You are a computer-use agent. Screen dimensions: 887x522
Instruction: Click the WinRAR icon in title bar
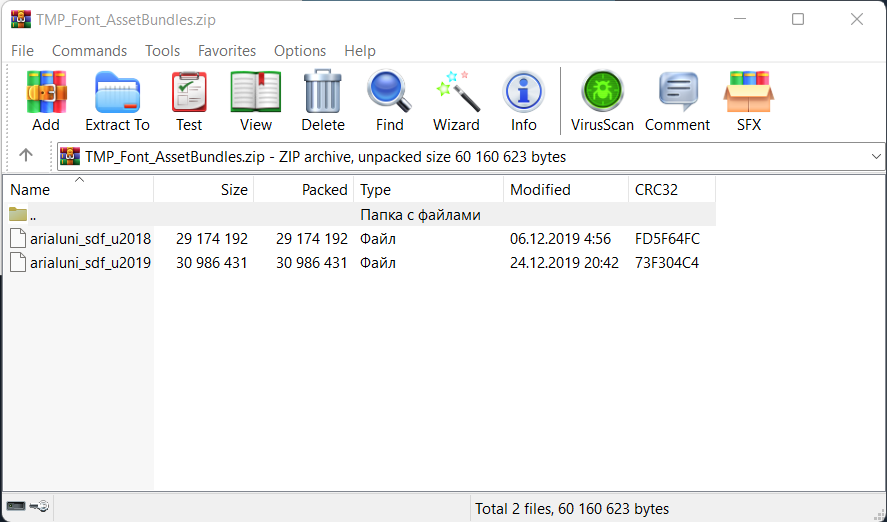pyautogui.click(x=21, y=19)
